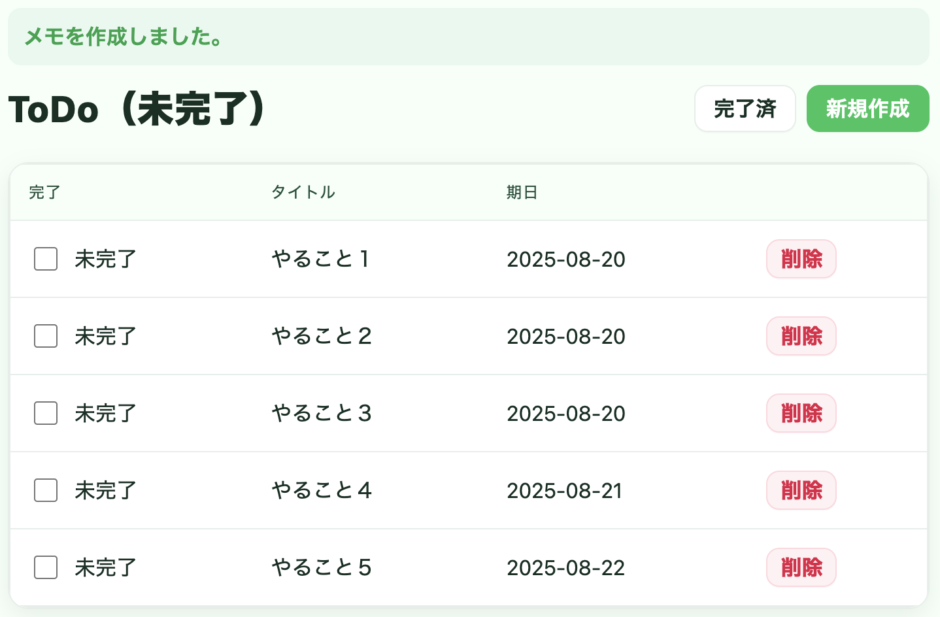The width and height of the screenshot is (940, 617).
Task: Click the ToDo（未完了）page heading
Action: pyautogui.click(x=137, y=109)
